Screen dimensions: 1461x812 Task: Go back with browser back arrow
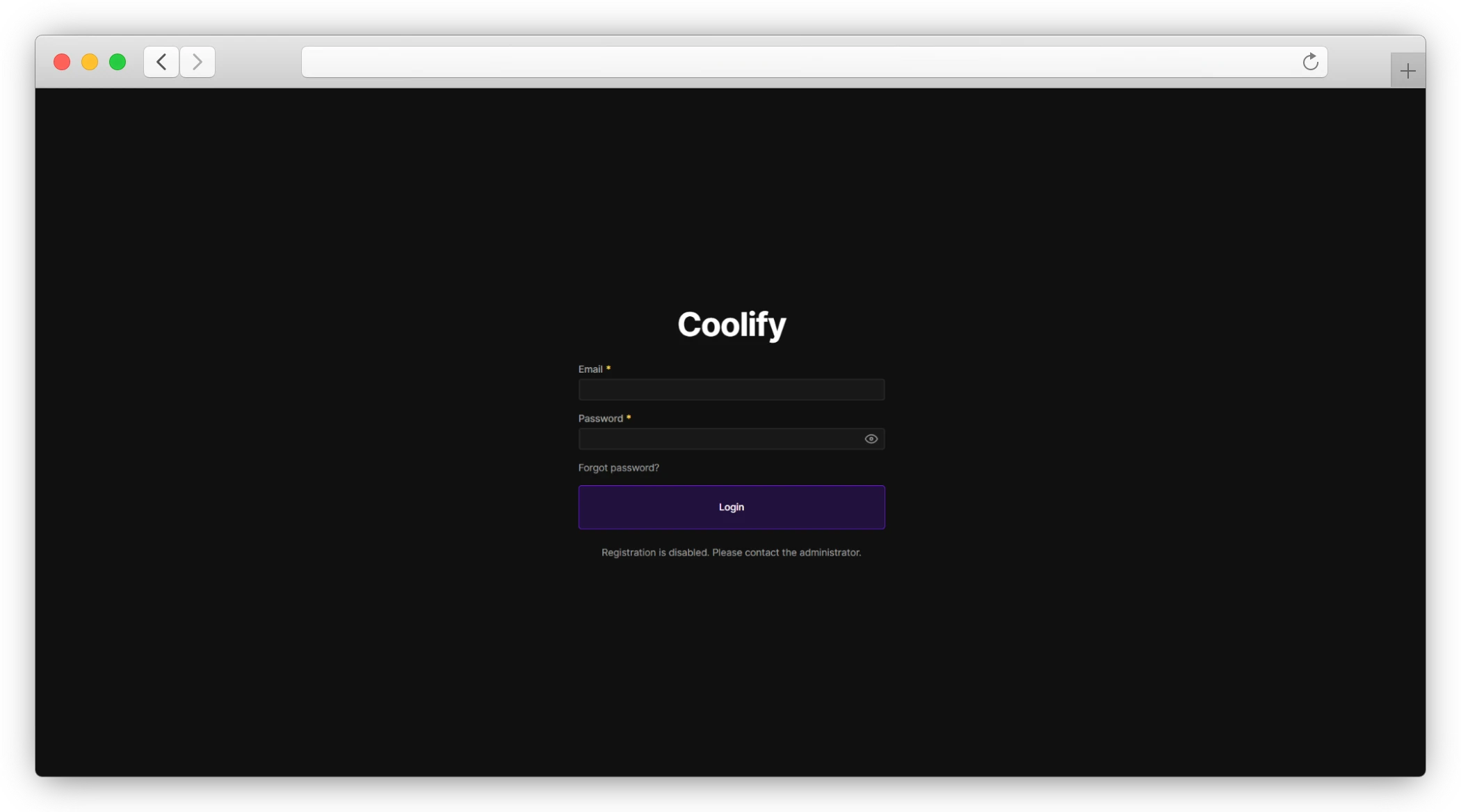click(161, 62)
